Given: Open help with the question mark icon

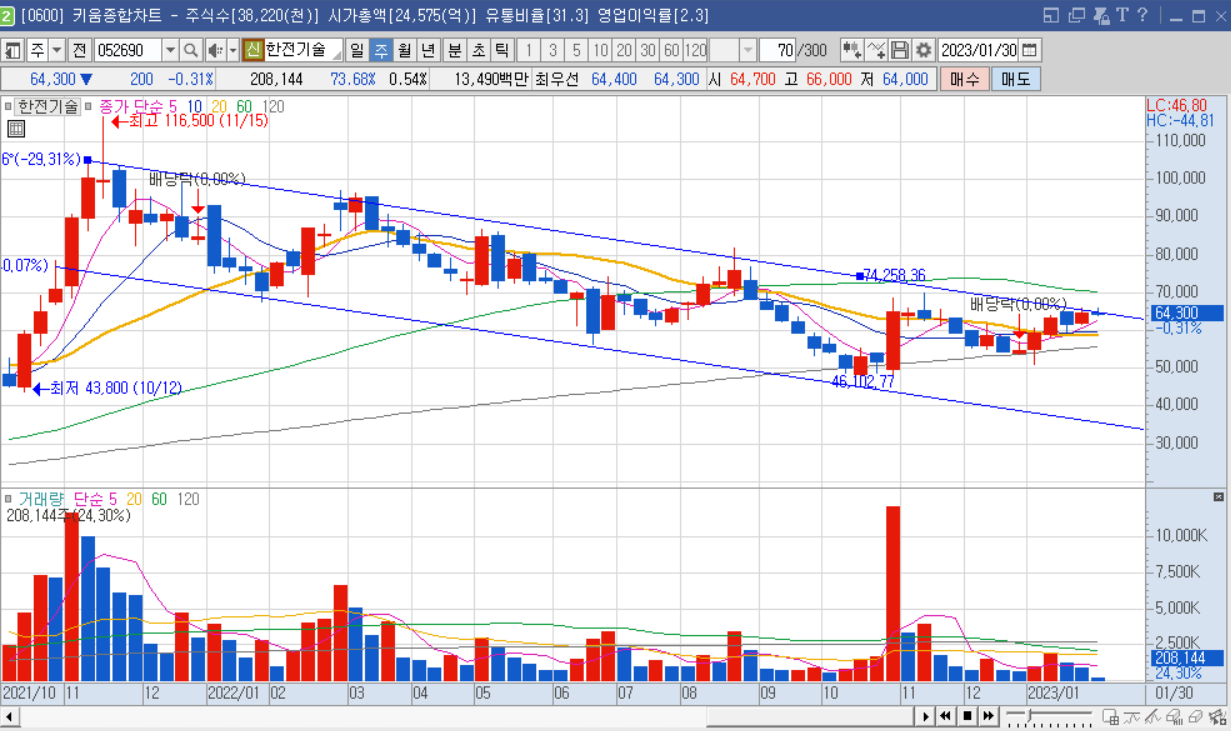Looking at the screenshot, I should (x=1142, y=15).
